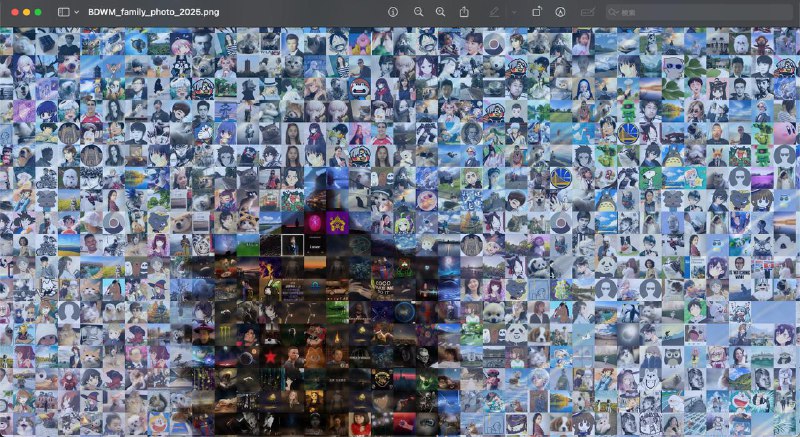Show the image inspector info
This screenshot has height=437, width=800.
(x=392, y=12)
